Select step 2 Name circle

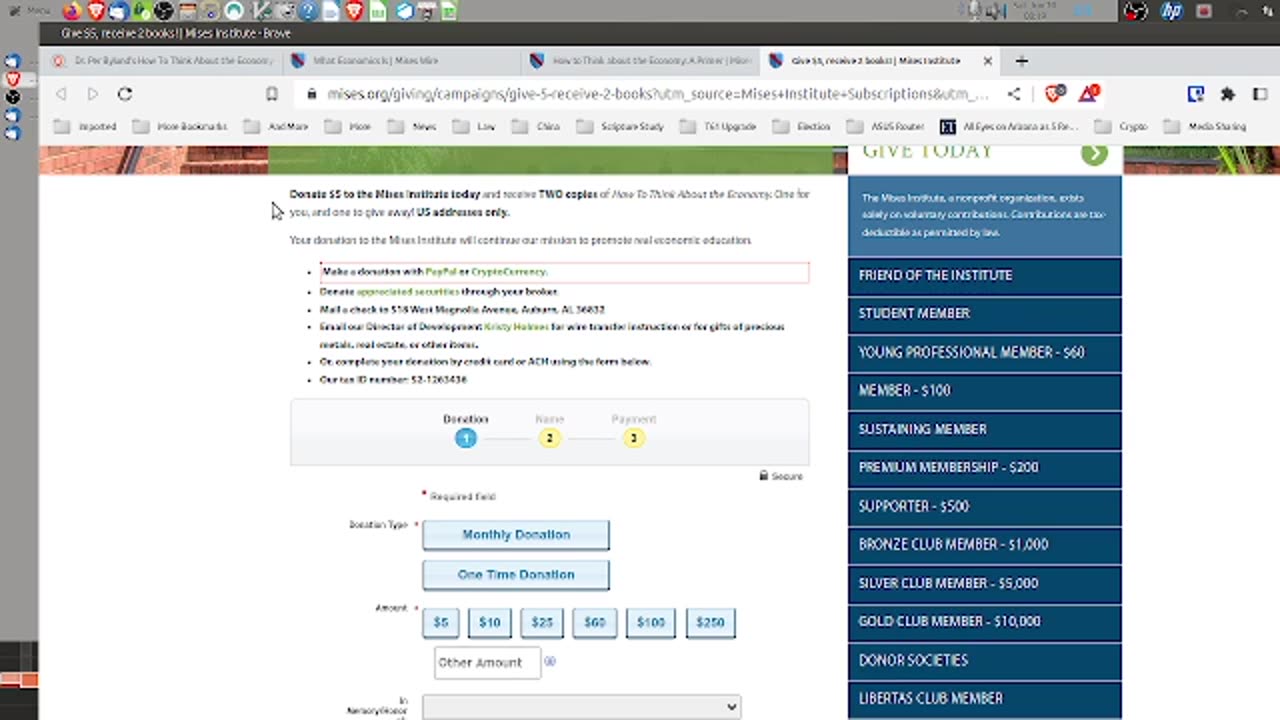coord(549,438)
